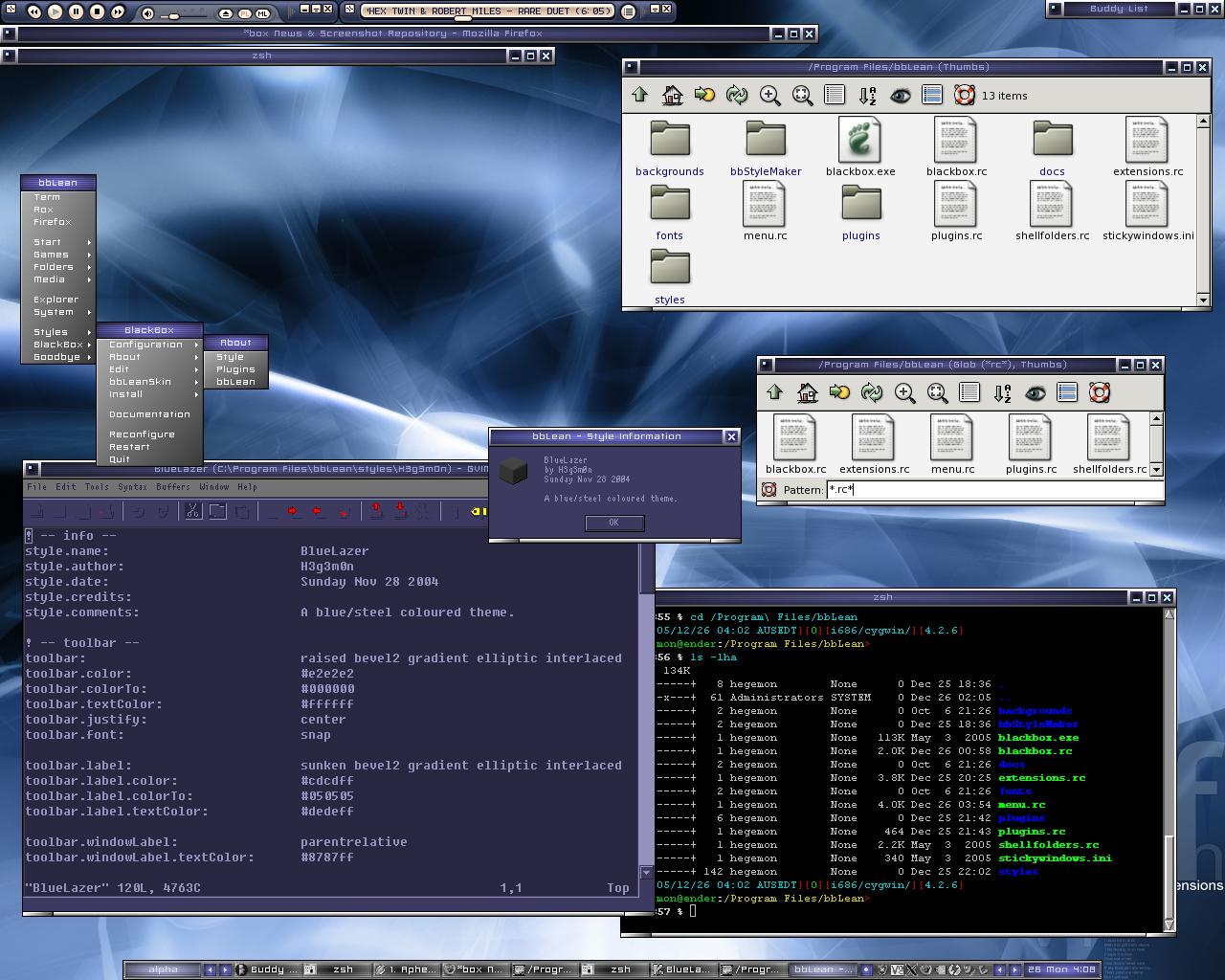
Task: Click Documentation in BlackBox submenu
Action: pos(149,414)
